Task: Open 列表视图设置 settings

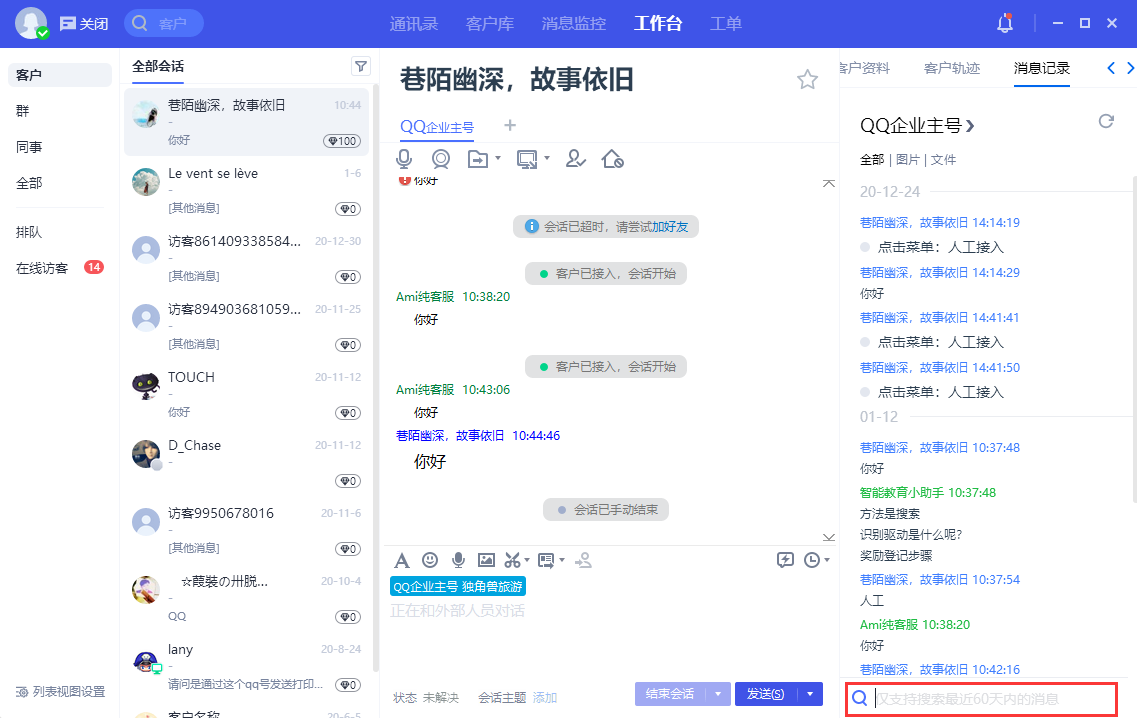Action: (61, 692)
